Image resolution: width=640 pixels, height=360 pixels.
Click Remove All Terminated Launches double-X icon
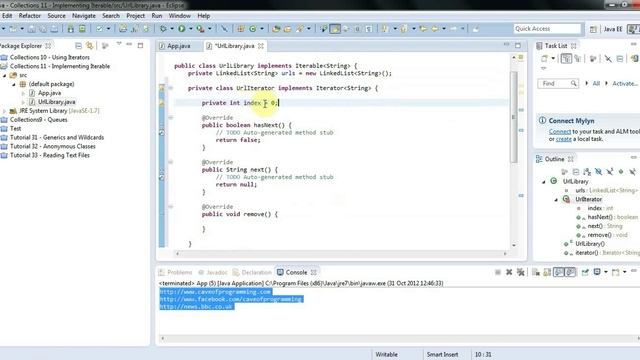pos(520,272)
